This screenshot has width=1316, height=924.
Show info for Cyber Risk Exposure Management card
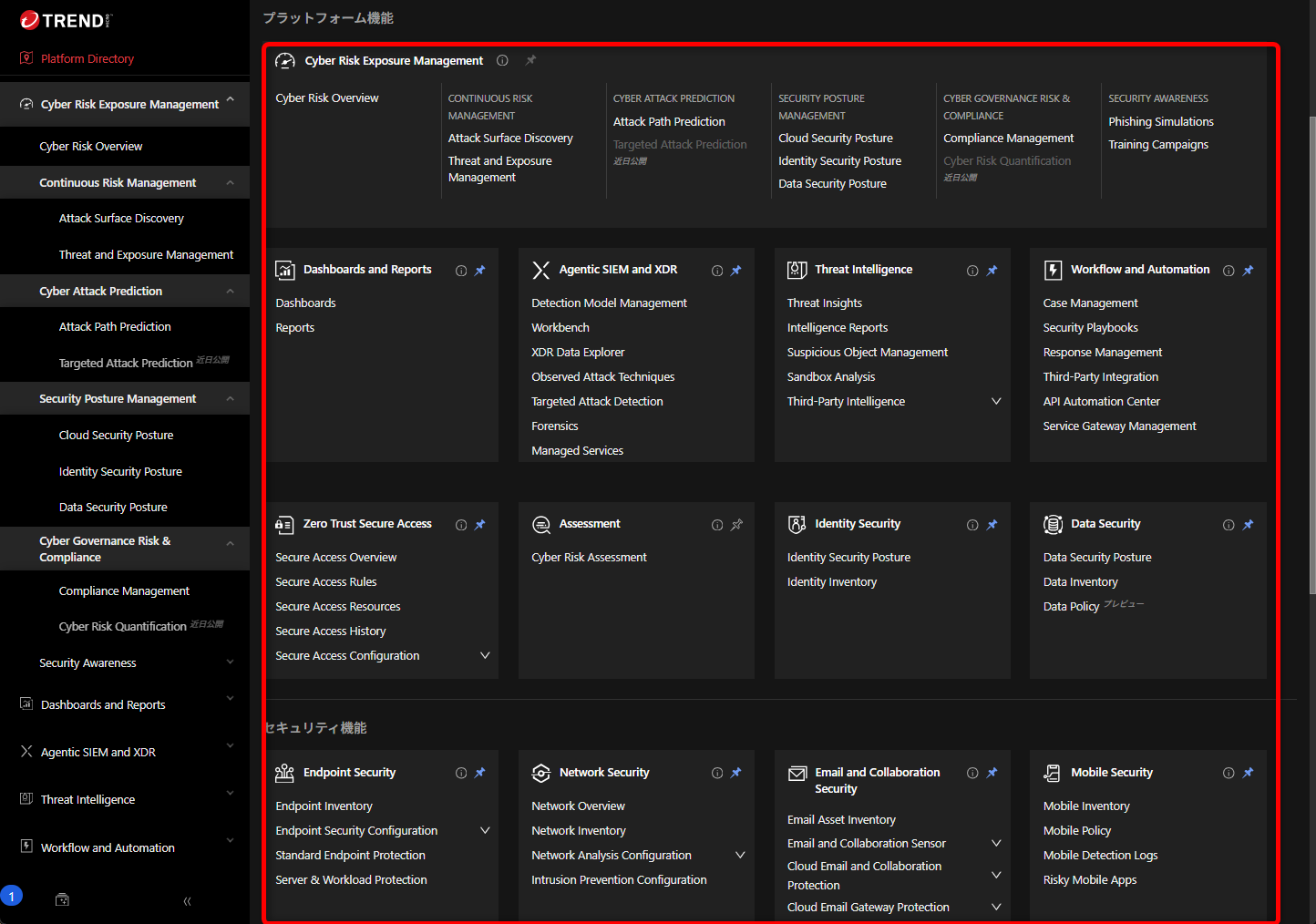[502, 60]
